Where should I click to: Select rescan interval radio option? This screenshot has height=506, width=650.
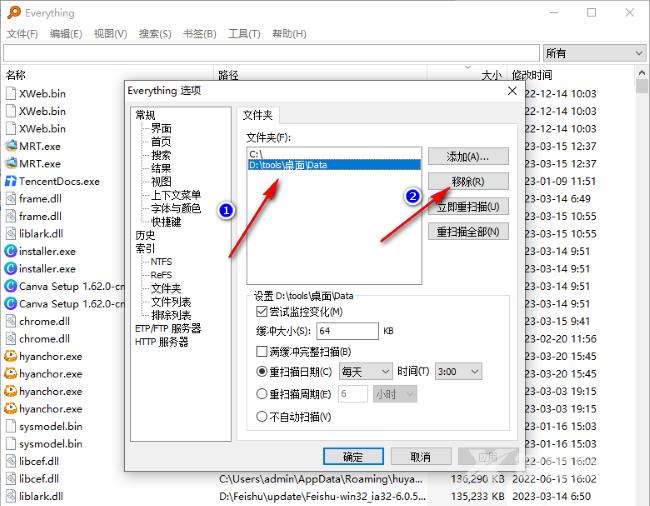(x=262, y=394)
